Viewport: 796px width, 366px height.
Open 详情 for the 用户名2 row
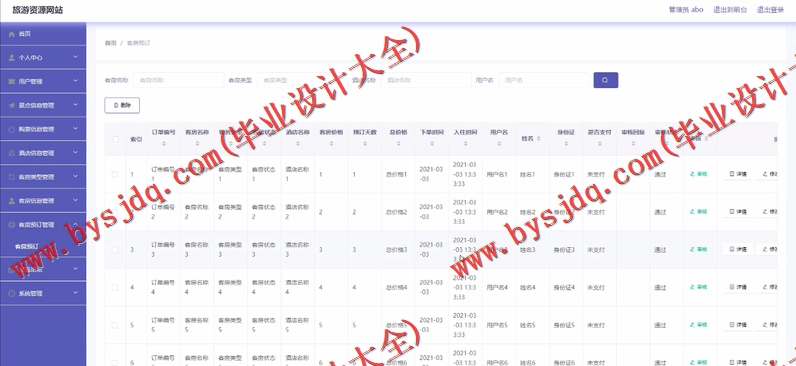tap(738, 212)
